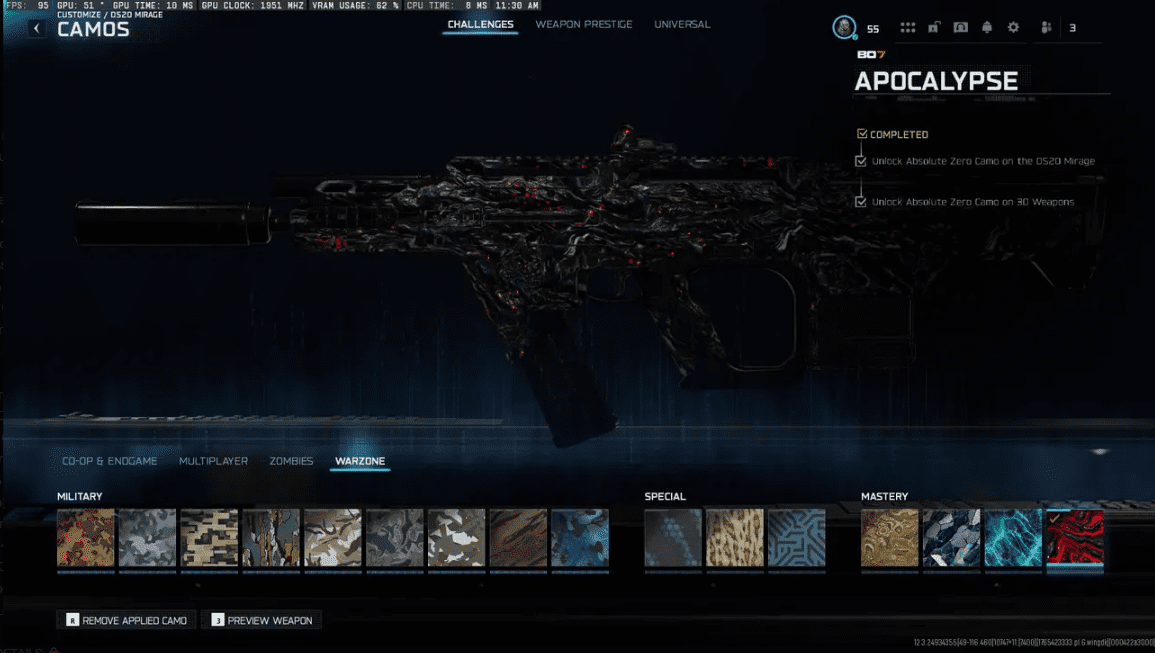Open the player profile avatar

(x=844, y=28)
